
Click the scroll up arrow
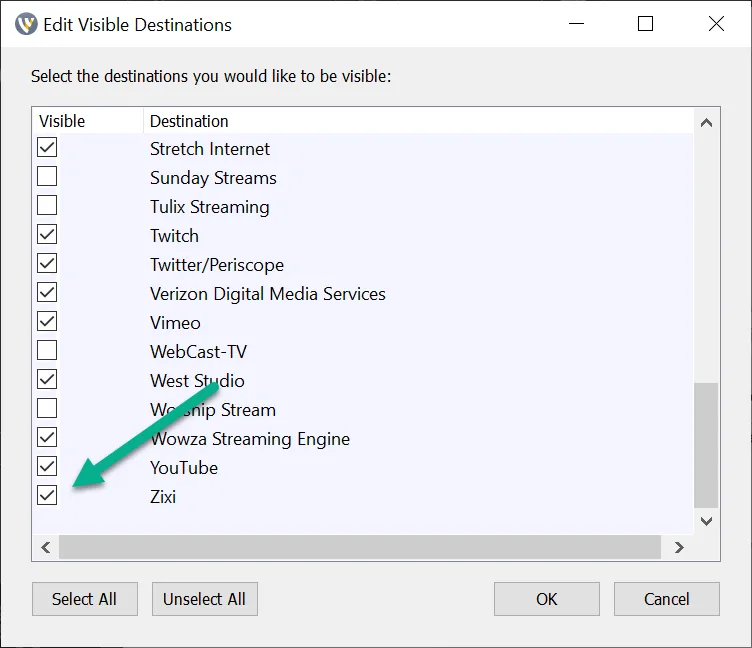point(706,123)
